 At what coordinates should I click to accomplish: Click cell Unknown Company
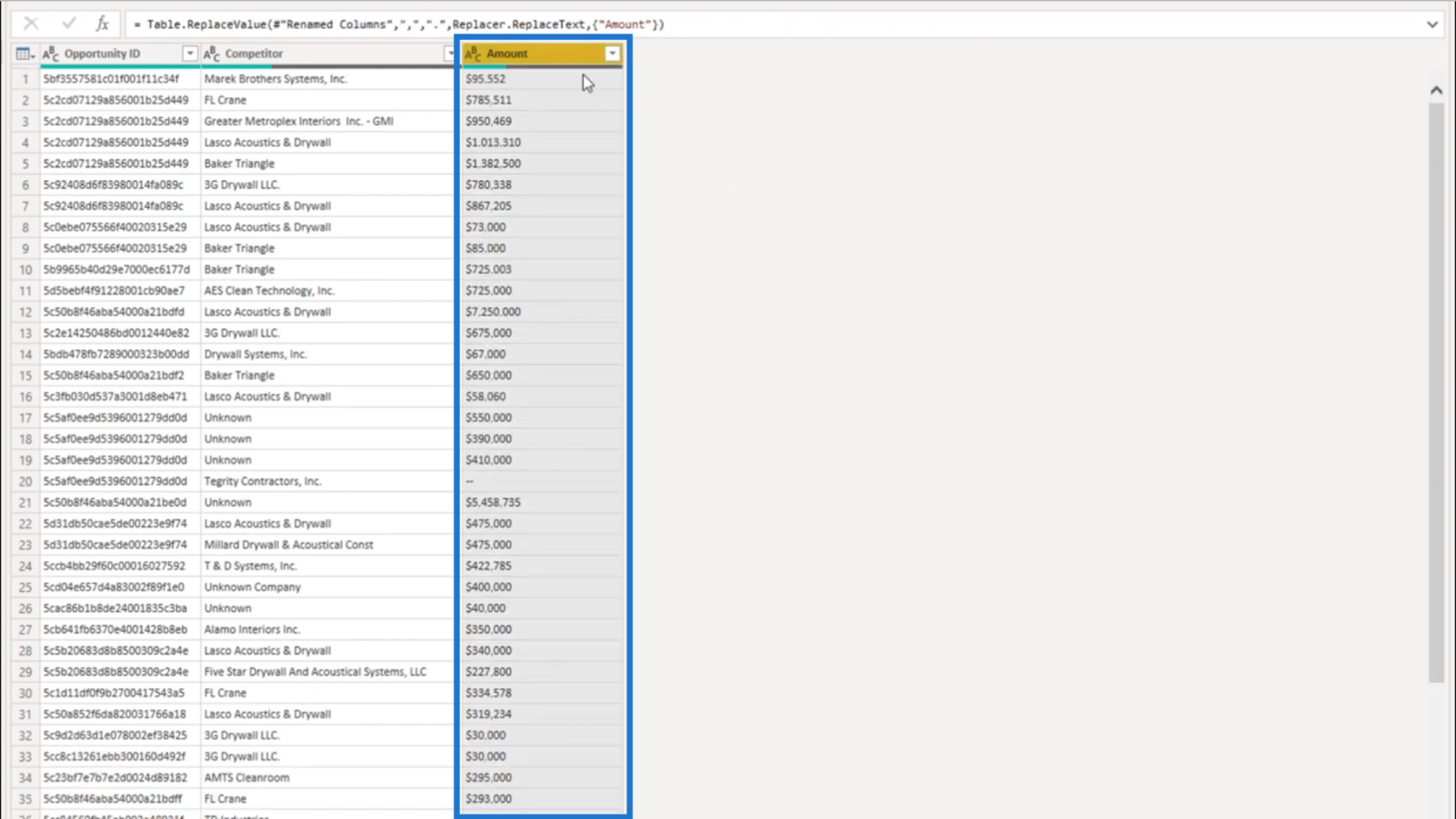click(252, 588)
